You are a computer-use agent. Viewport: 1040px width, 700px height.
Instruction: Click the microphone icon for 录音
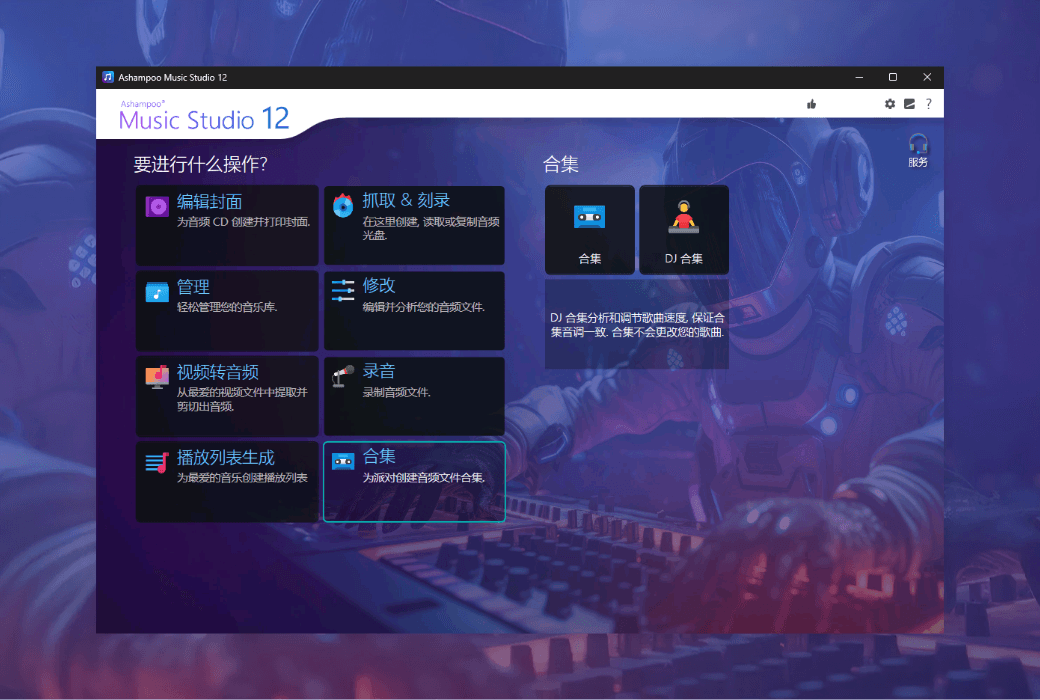click(x=343, y=376)
